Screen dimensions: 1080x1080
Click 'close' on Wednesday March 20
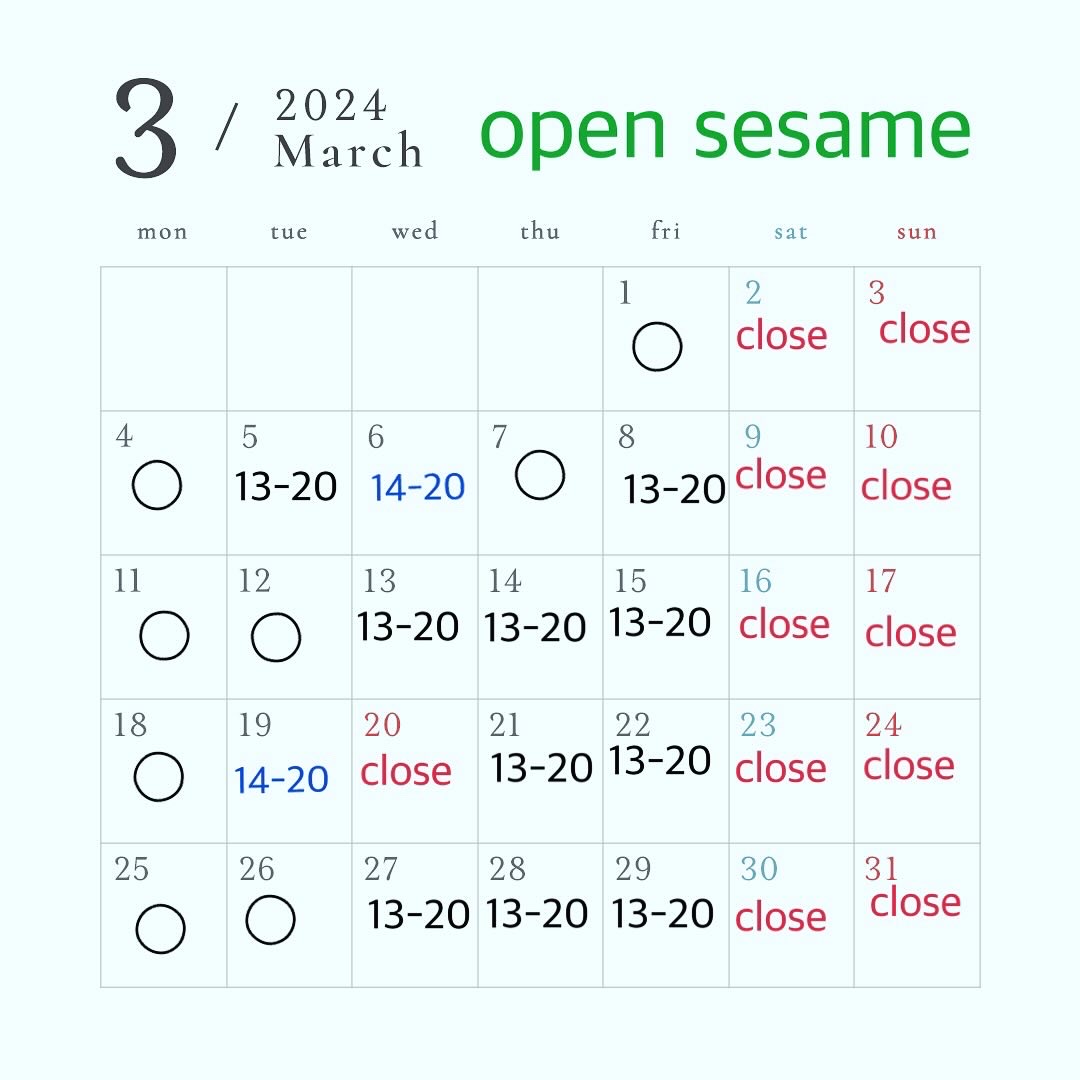coord(406,772)
